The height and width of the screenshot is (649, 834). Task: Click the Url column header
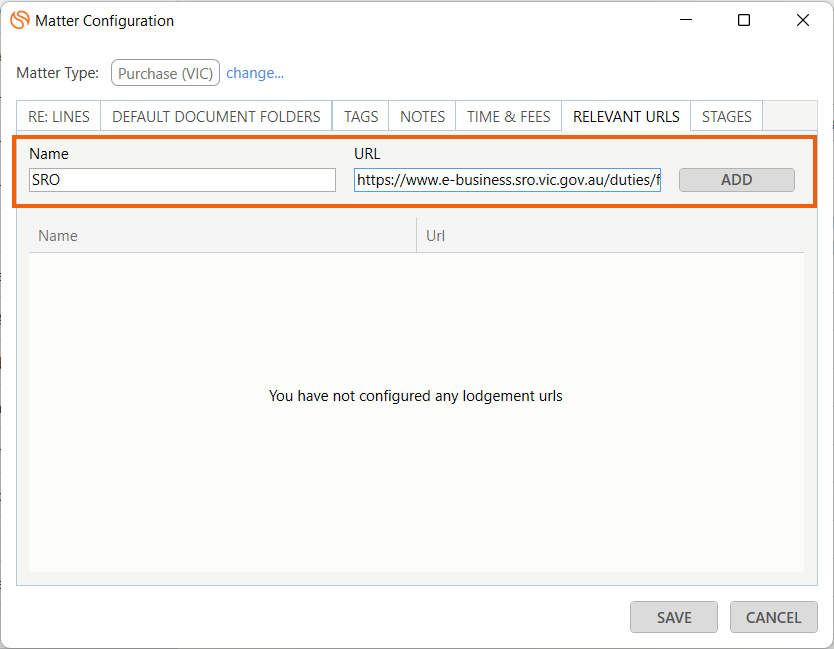pos(610,236)
